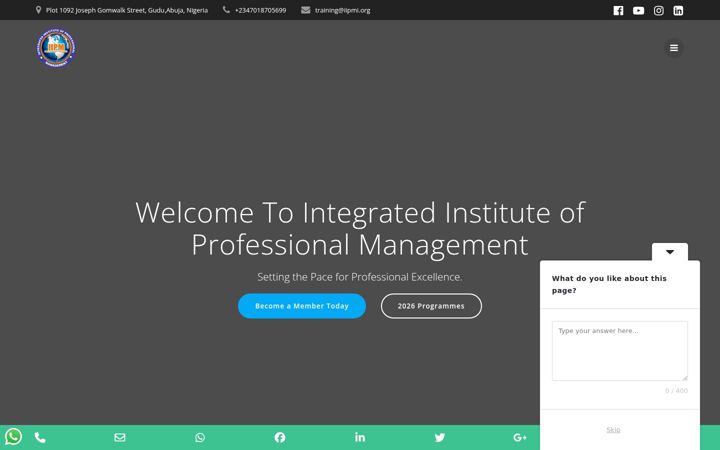Open the LinkedIn icon in top bar

coord(678,11)
